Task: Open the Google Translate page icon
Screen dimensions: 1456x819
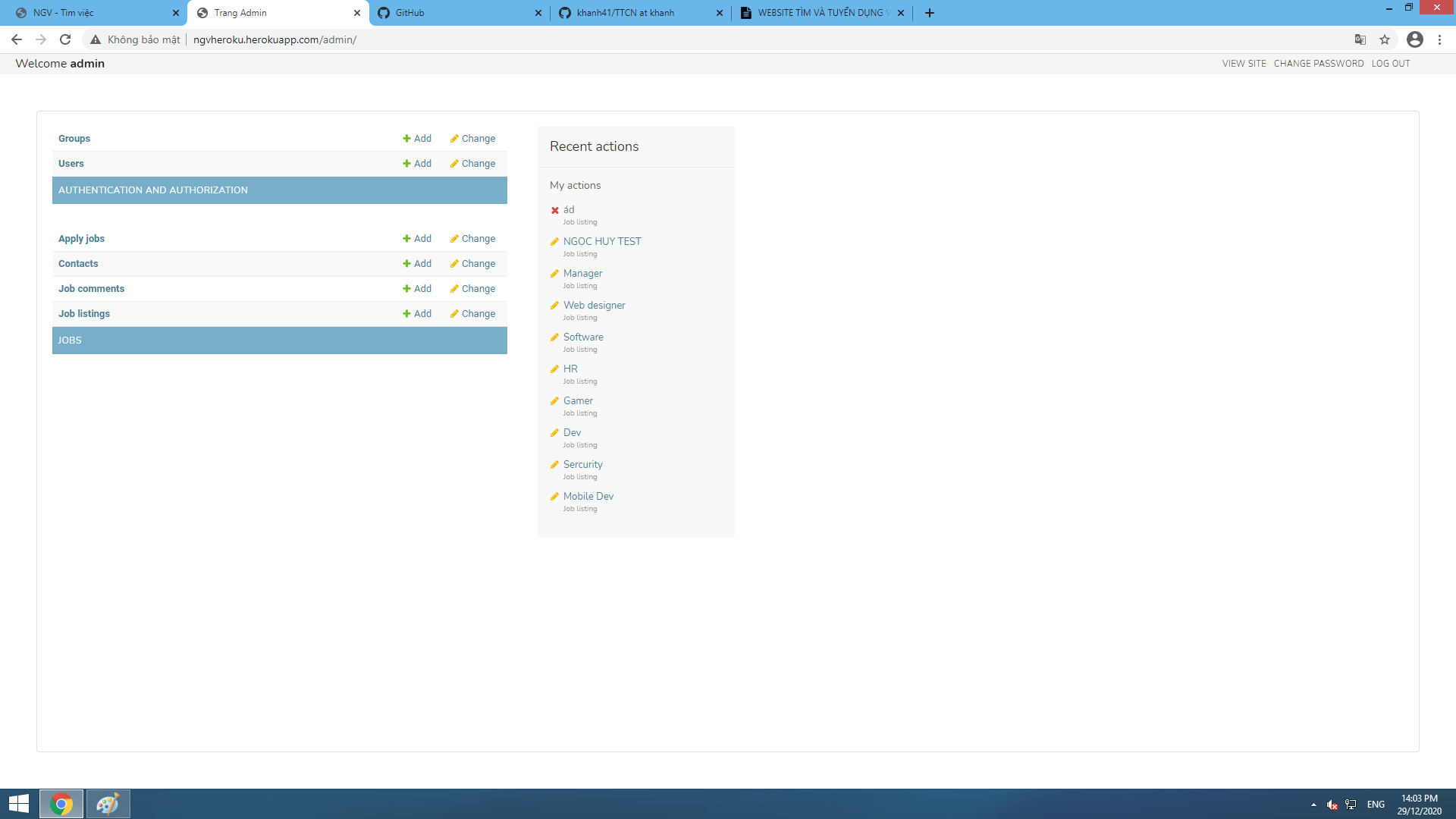Action: pos(1360,39)
